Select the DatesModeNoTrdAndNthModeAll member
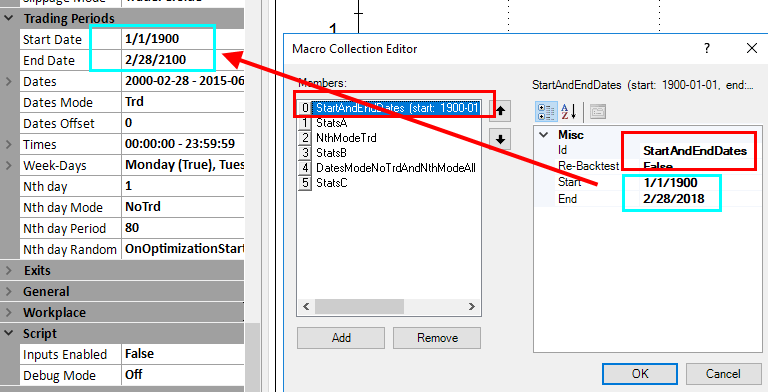 tap(396, 168)
